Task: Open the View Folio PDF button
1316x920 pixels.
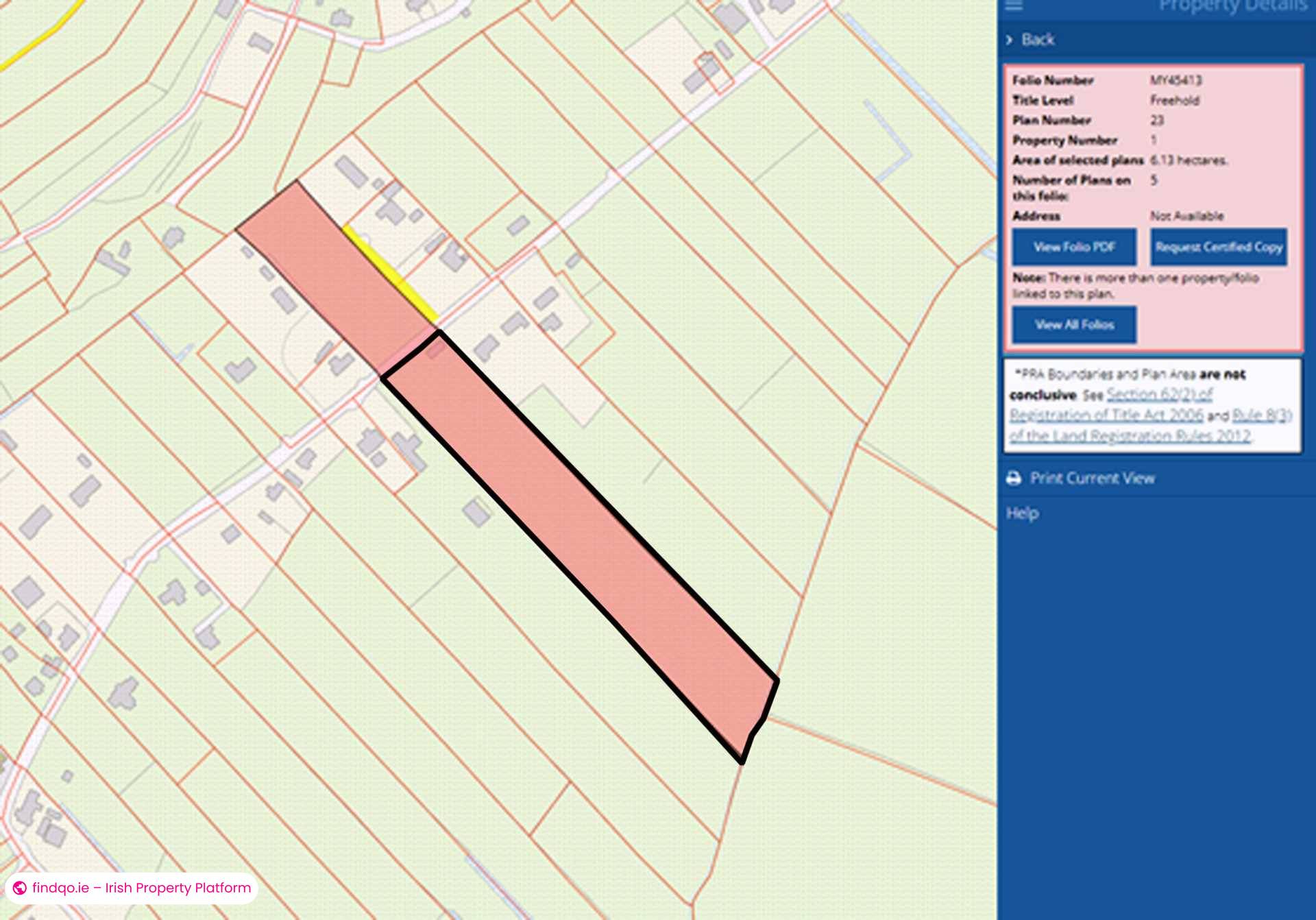Action: tap(1074, 247)
